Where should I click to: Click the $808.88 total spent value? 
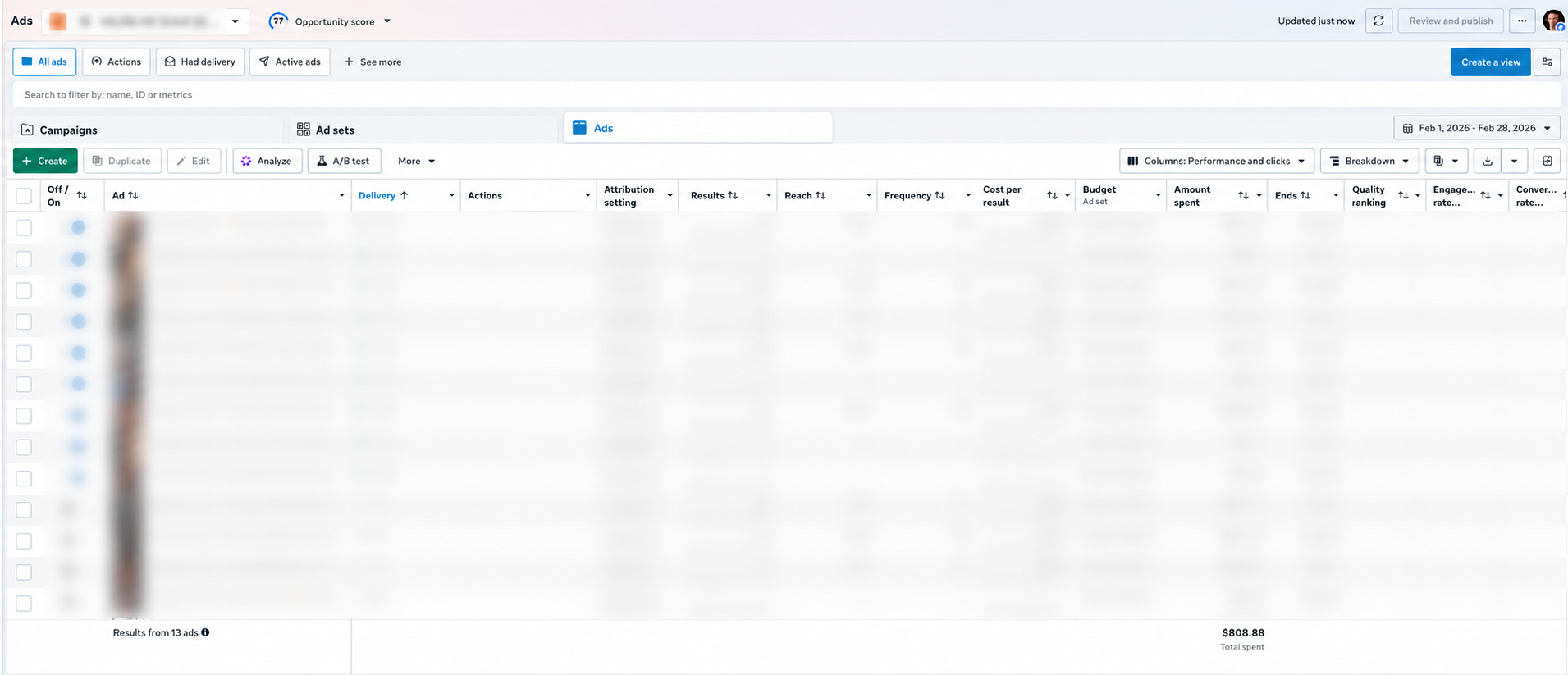point(1242,633)
